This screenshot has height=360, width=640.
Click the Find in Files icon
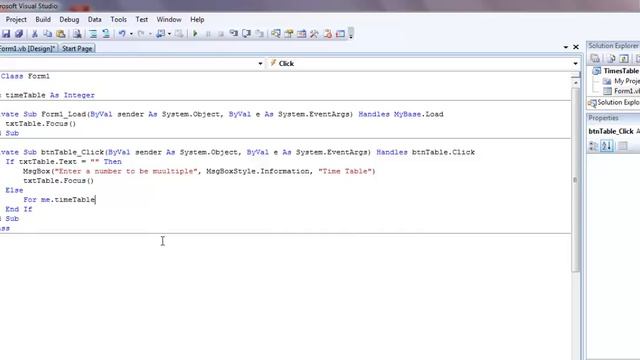pyautogui.click(x=77, y=34)
